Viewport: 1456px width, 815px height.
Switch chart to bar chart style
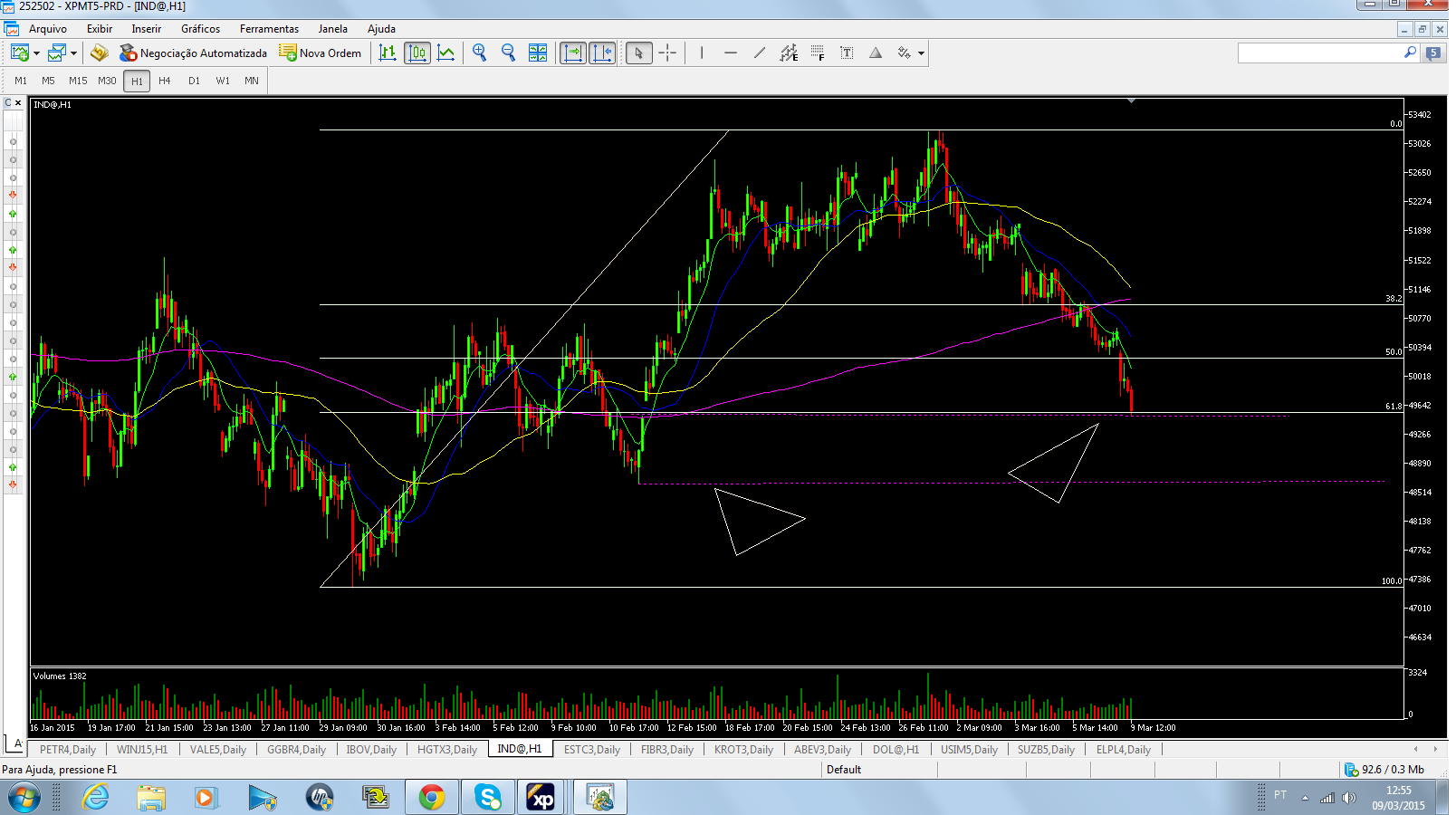click(388, 53)
